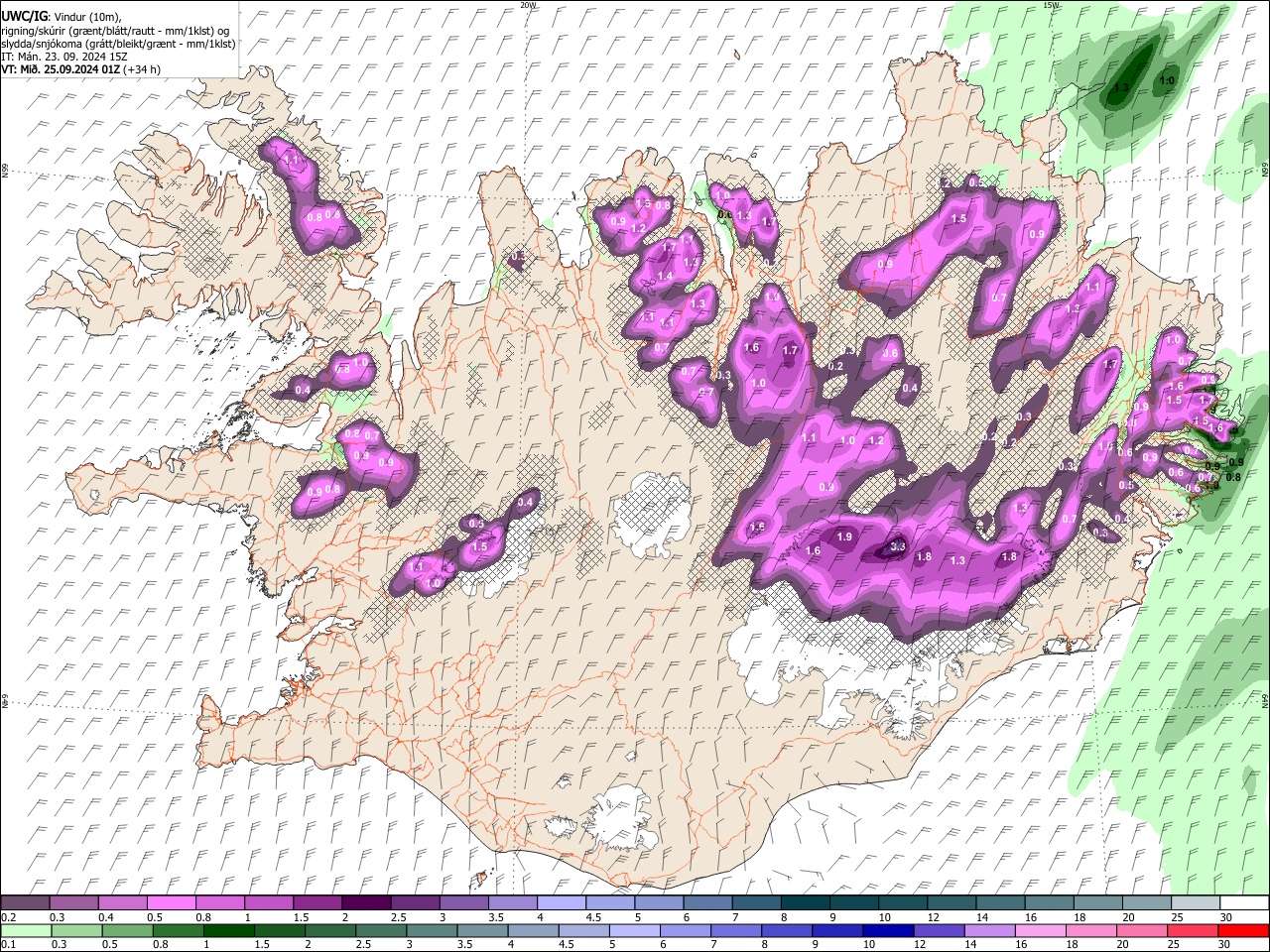Select the 25 red-pink swatch in lower scale
The width and height of the screenshot is (1270, 952).
click(1193, 930)
